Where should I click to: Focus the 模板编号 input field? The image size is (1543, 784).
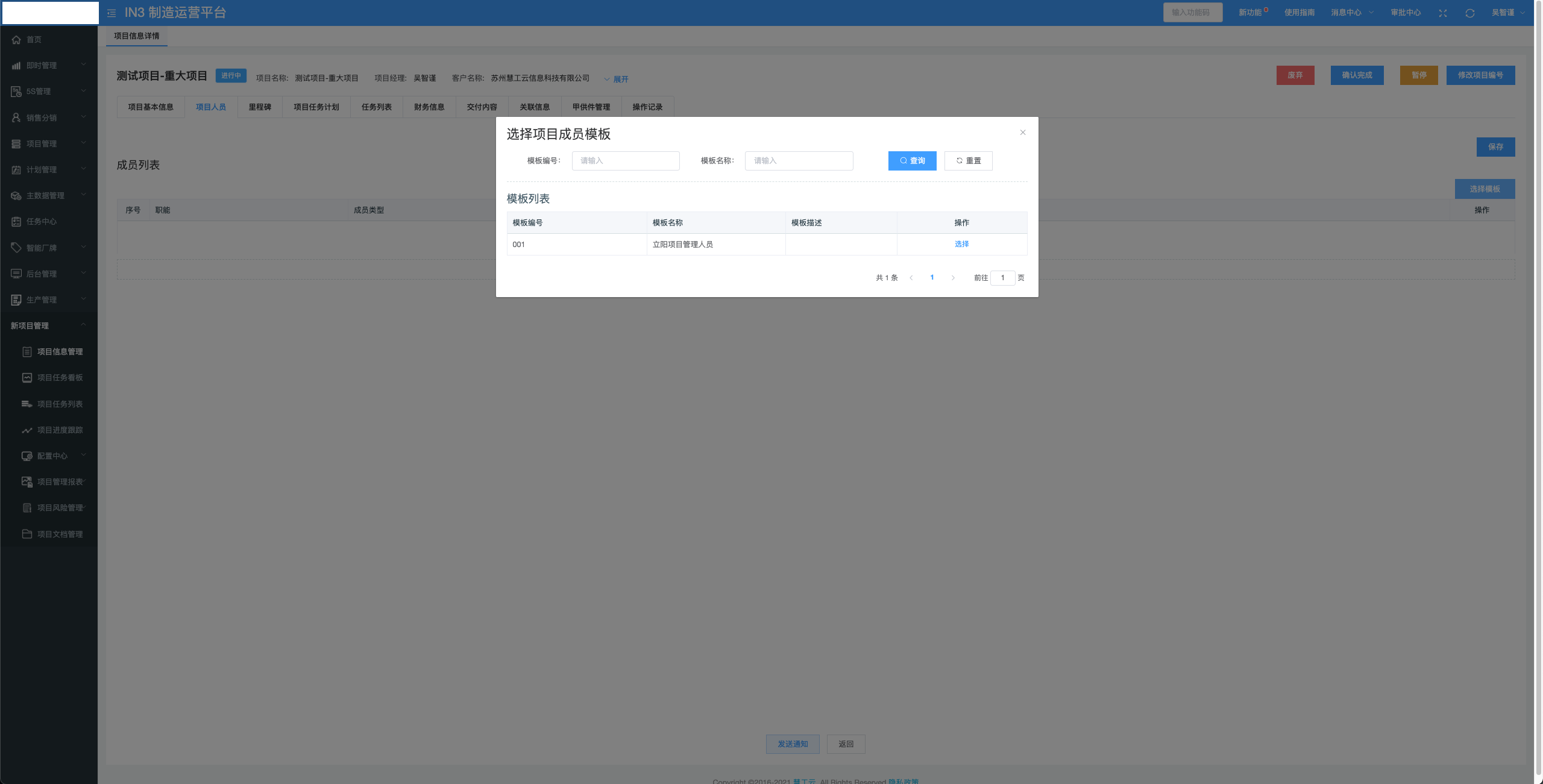click(x=626, y=161)
